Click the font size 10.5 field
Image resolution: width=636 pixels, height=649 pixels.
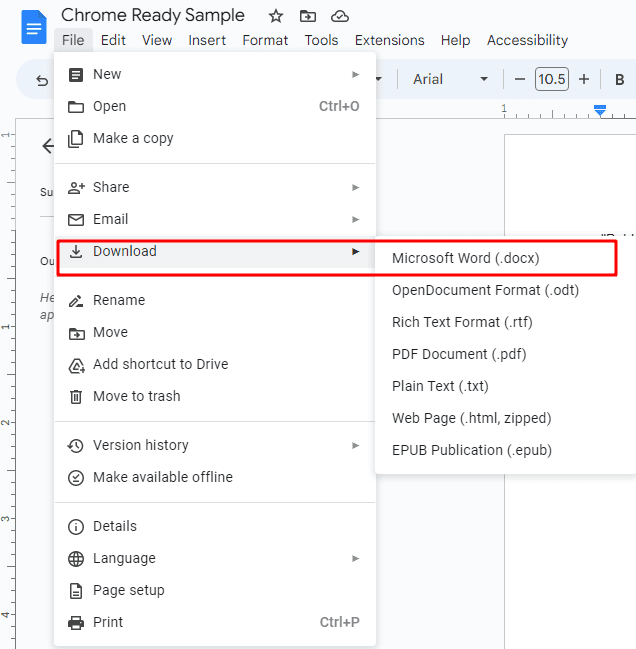tap(552, 79)
